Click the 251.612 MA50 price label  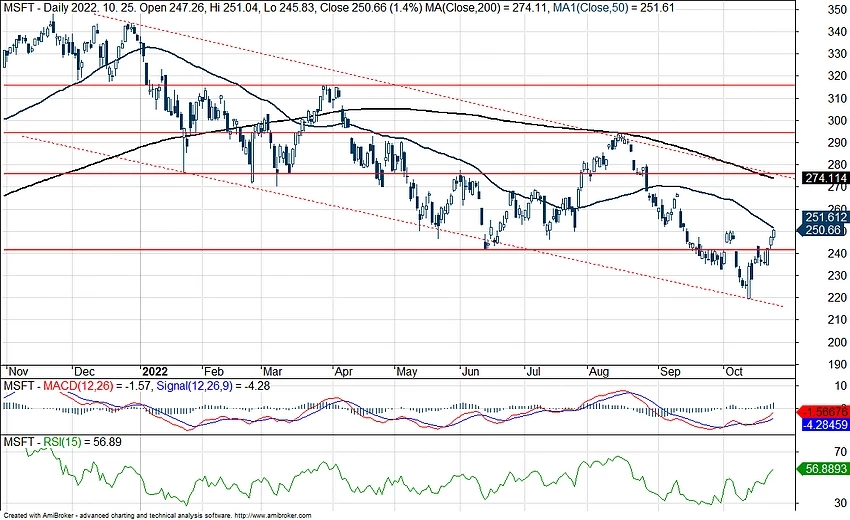point(826,217)
